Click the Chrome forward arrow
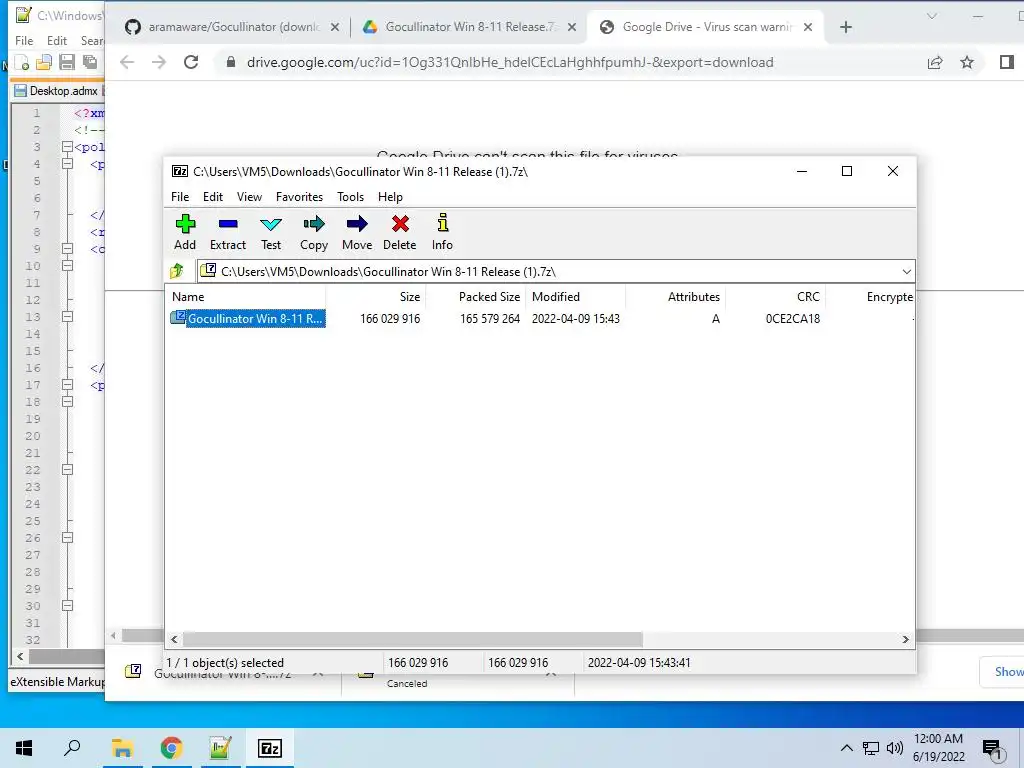This screenshot has height=768, width=1024. pyautogui.click(x=159, y=62)
